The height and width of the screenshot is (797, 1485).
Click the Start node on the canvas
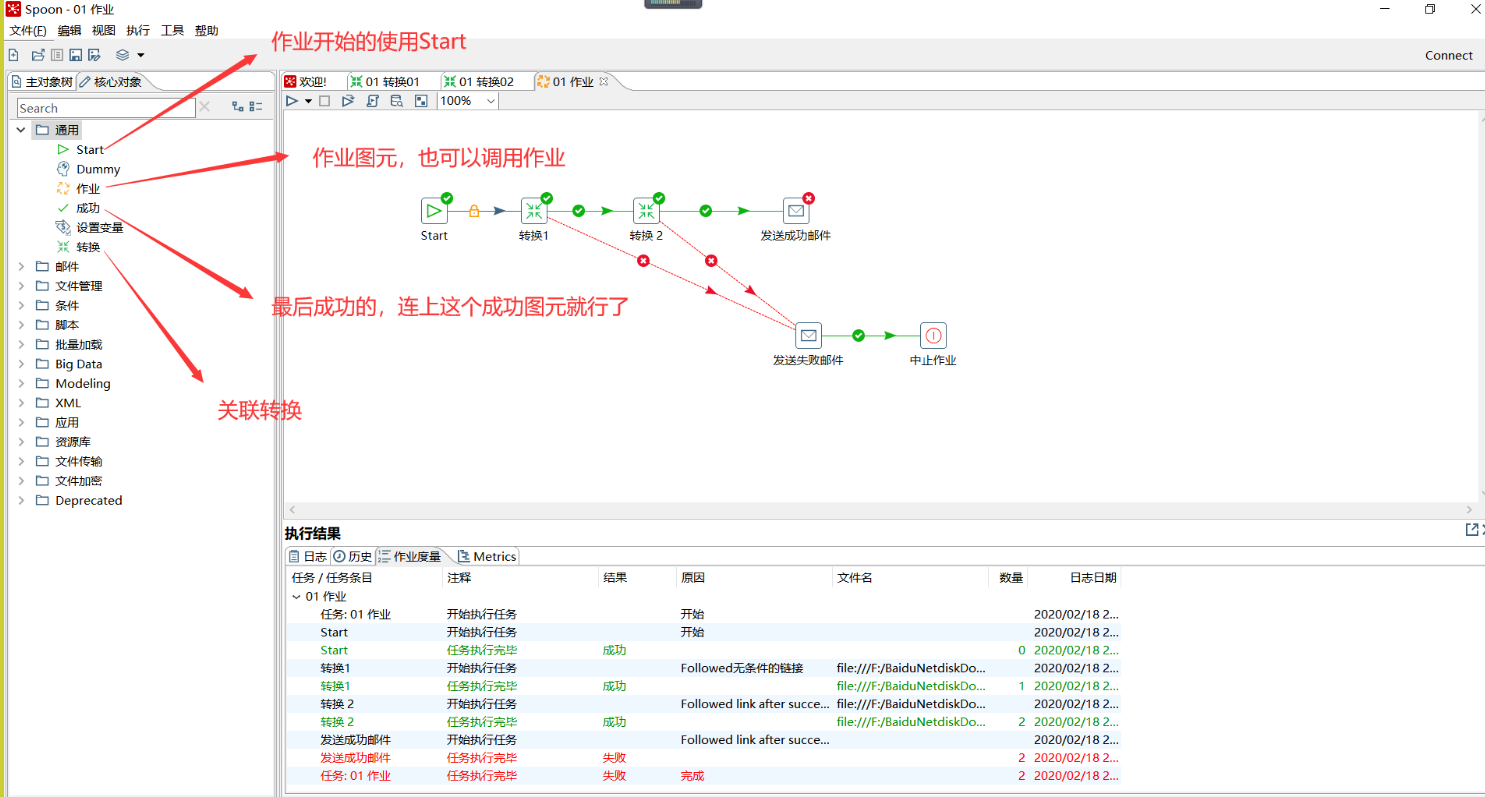pyautogui.click(x=434, y=211)
